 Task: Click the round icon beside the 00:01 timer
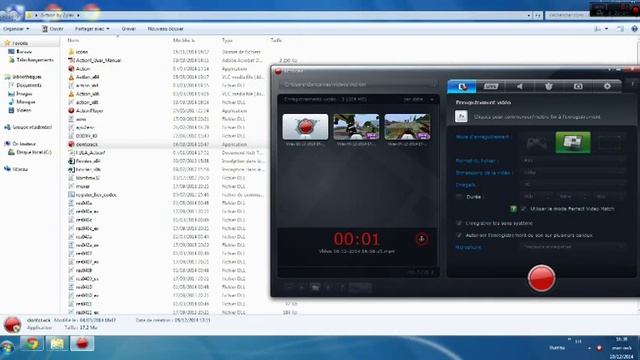click(x=422, y=239)
